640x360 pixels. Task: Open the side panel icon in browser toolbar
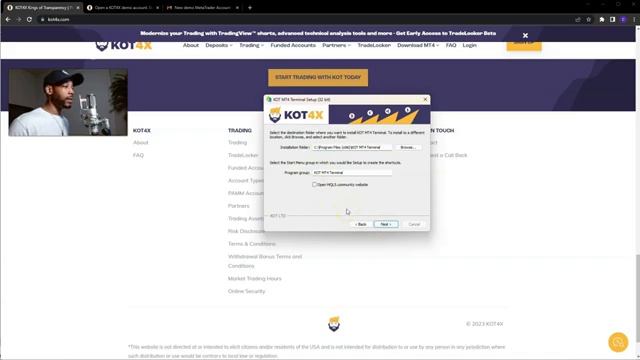click(612, 19)
